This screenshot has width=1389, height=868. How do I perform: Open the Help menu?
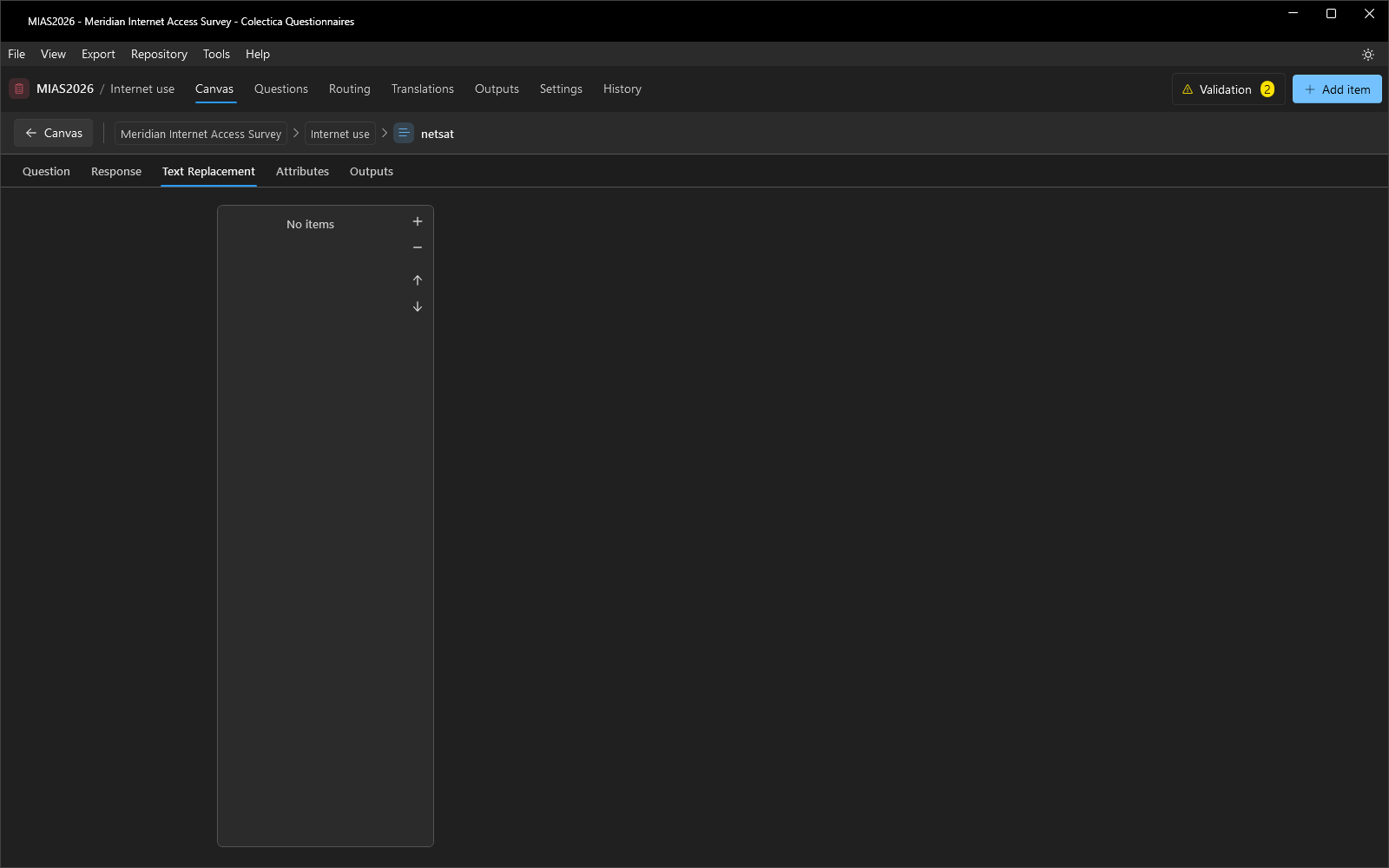click(258, 54)
